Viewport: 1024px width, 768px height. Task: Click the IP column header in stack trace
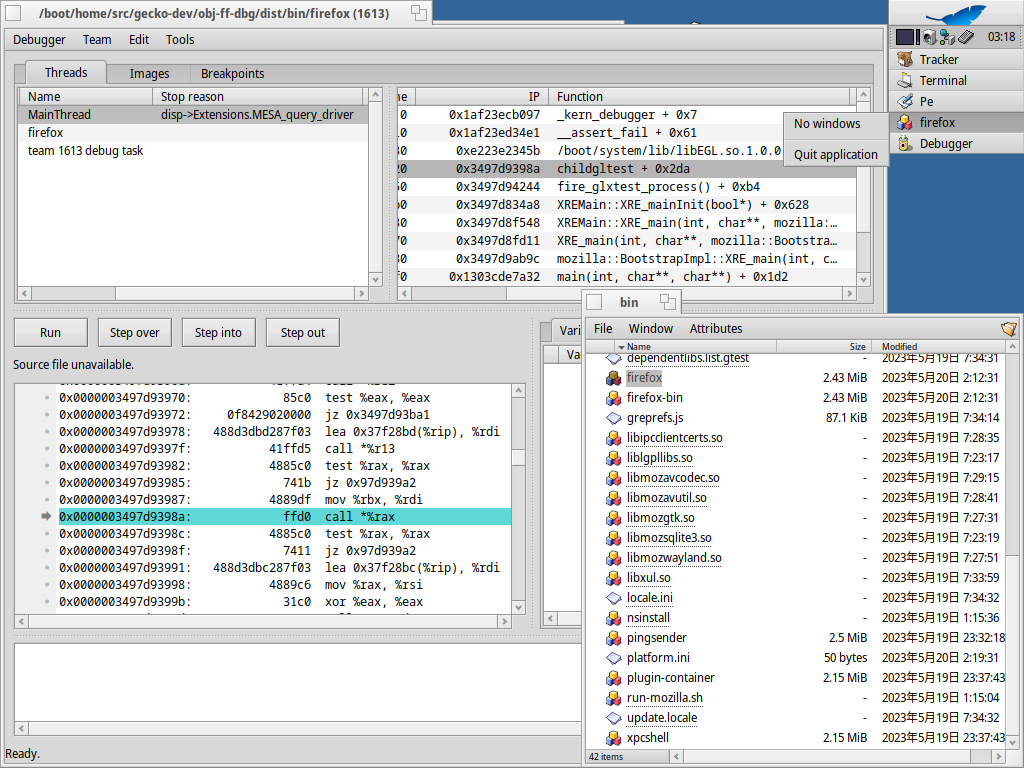(x=481, y=97)
